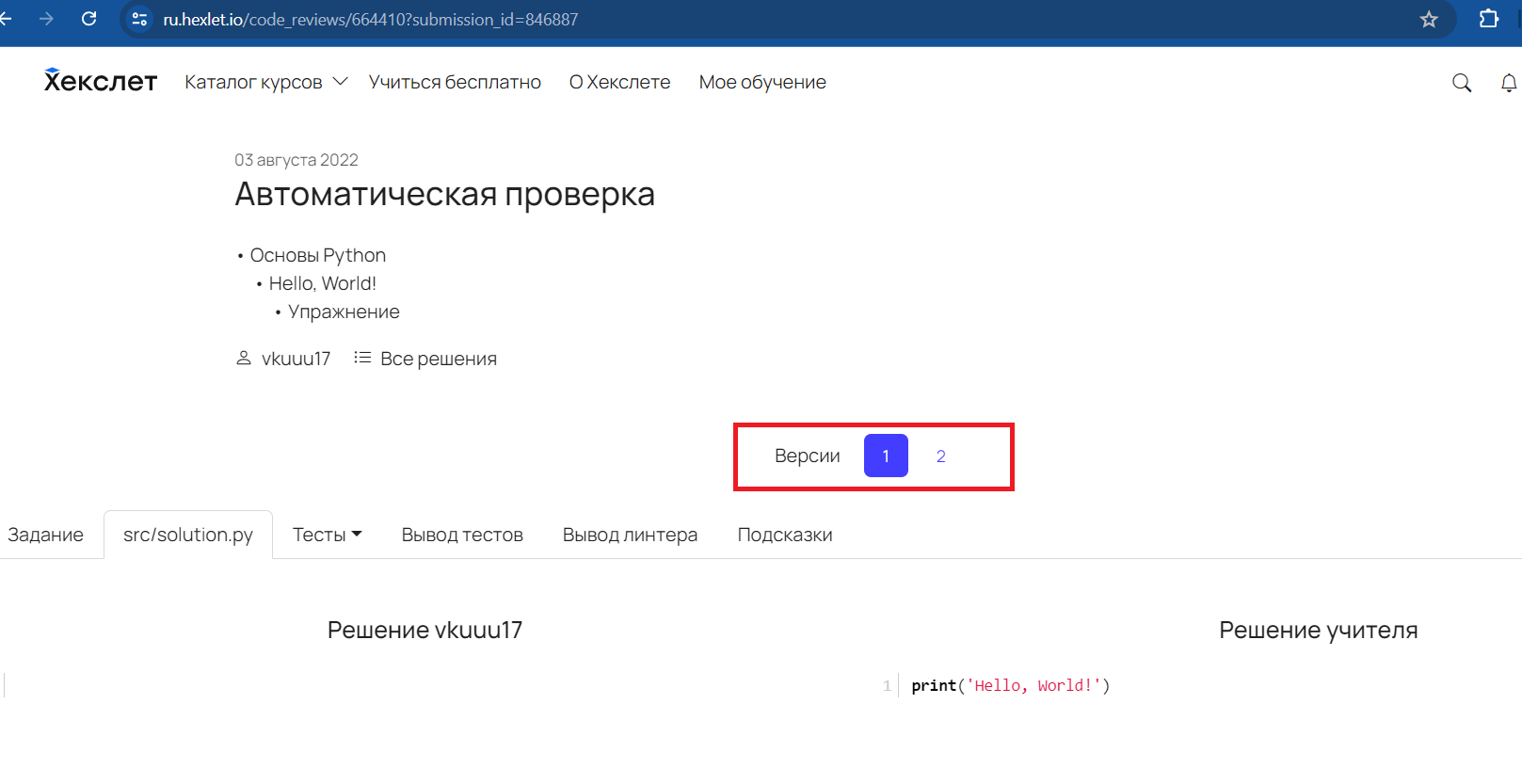Bookmark this page with the star icon
The image size is (1522, 784).
[x=1428, y=20]
